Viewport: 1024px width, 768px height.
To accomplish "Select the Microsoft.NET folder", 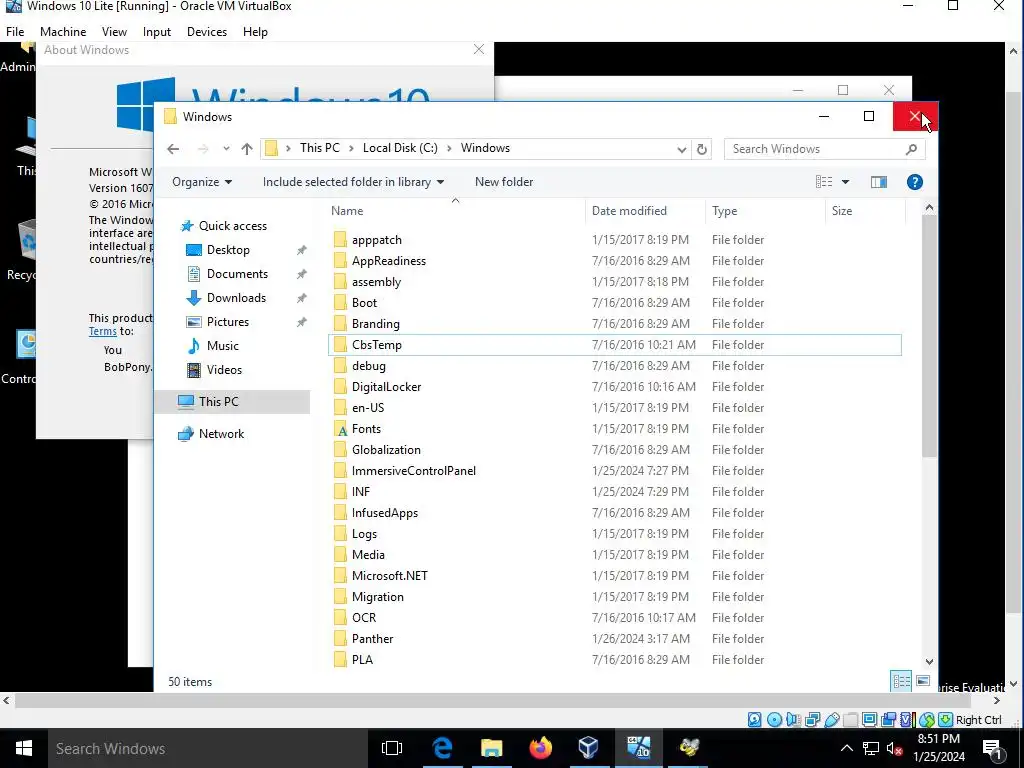I will tap(389, 576).
